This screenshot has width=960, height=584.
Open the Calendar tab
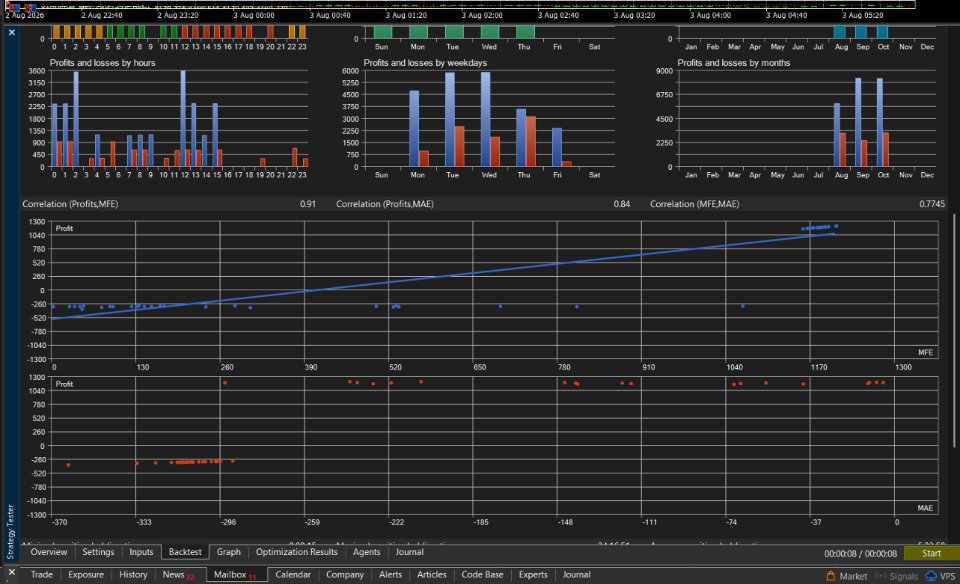point(293,575)
